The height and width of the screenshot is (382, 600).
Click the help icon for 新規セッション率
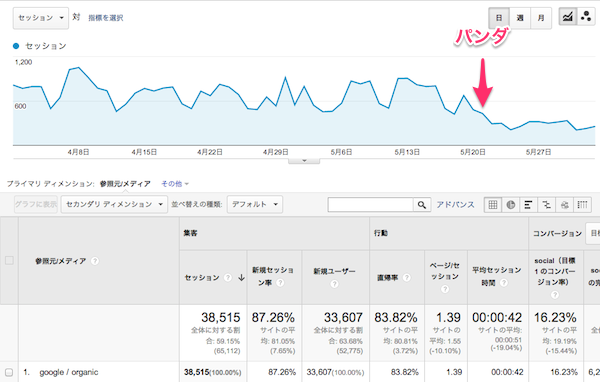[280, 283]
